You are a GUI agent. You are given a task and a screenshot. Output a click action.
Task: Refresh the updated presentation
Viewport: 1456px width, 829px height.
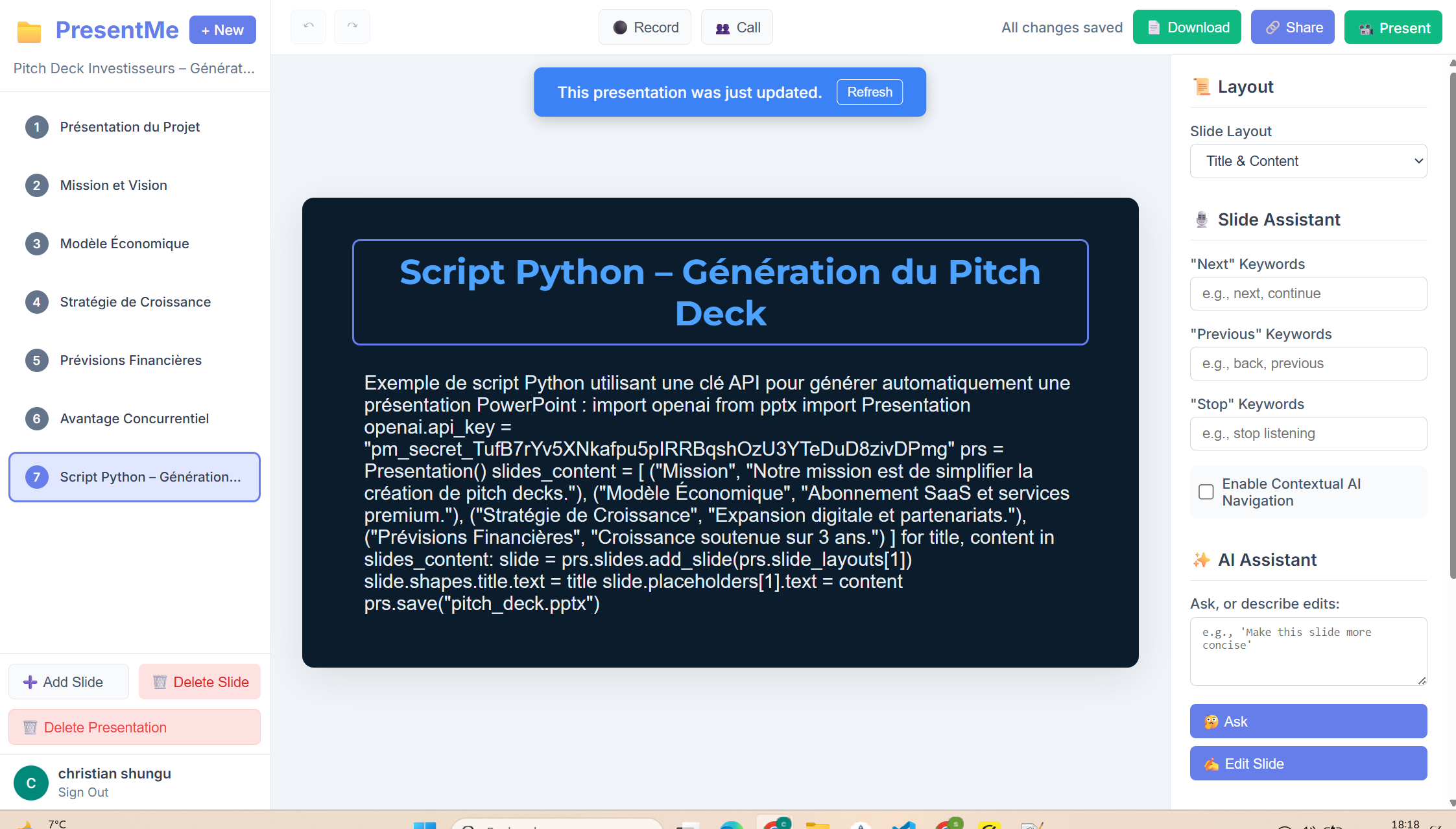click(869, 92)
